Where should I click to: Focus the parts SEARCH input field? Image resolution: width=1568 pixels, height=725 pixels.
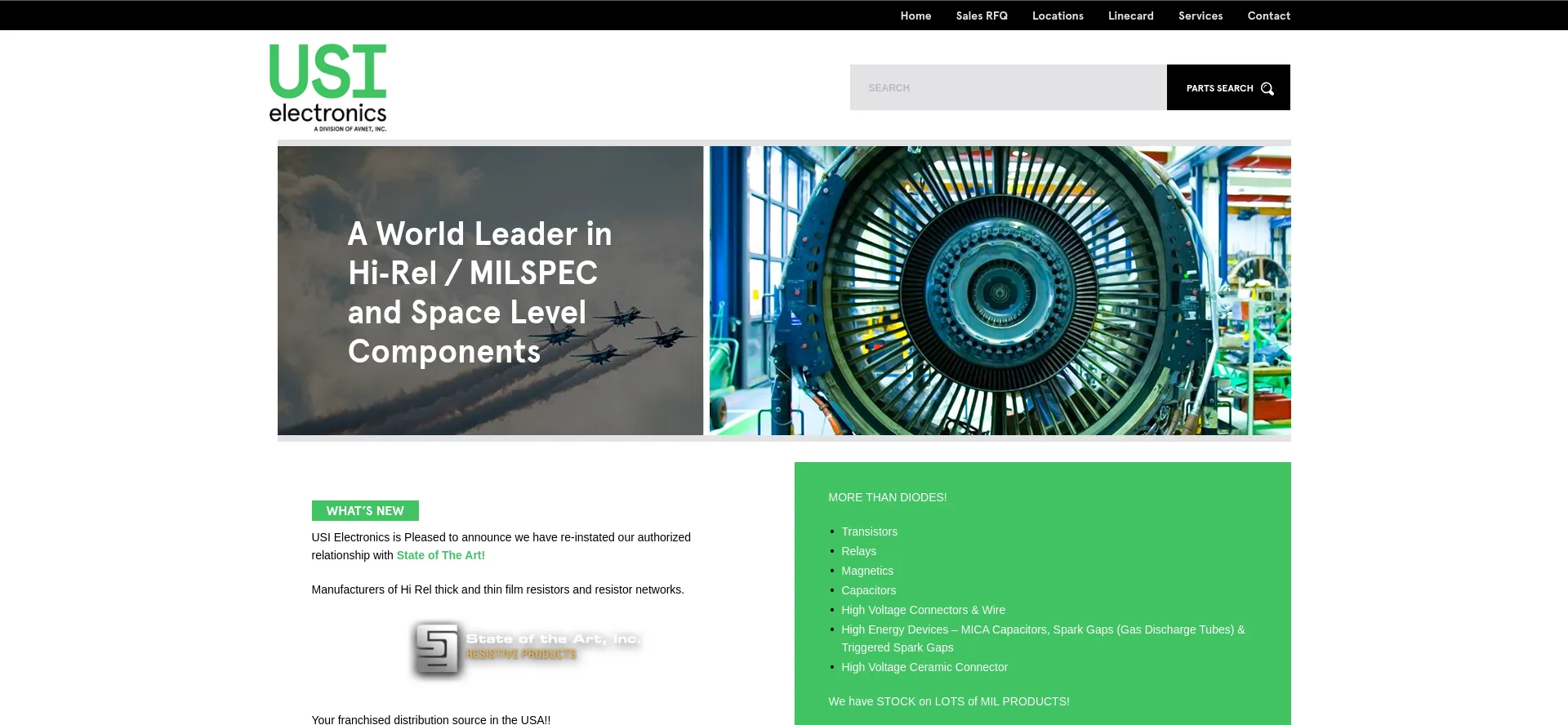[x=1008, y=87]
